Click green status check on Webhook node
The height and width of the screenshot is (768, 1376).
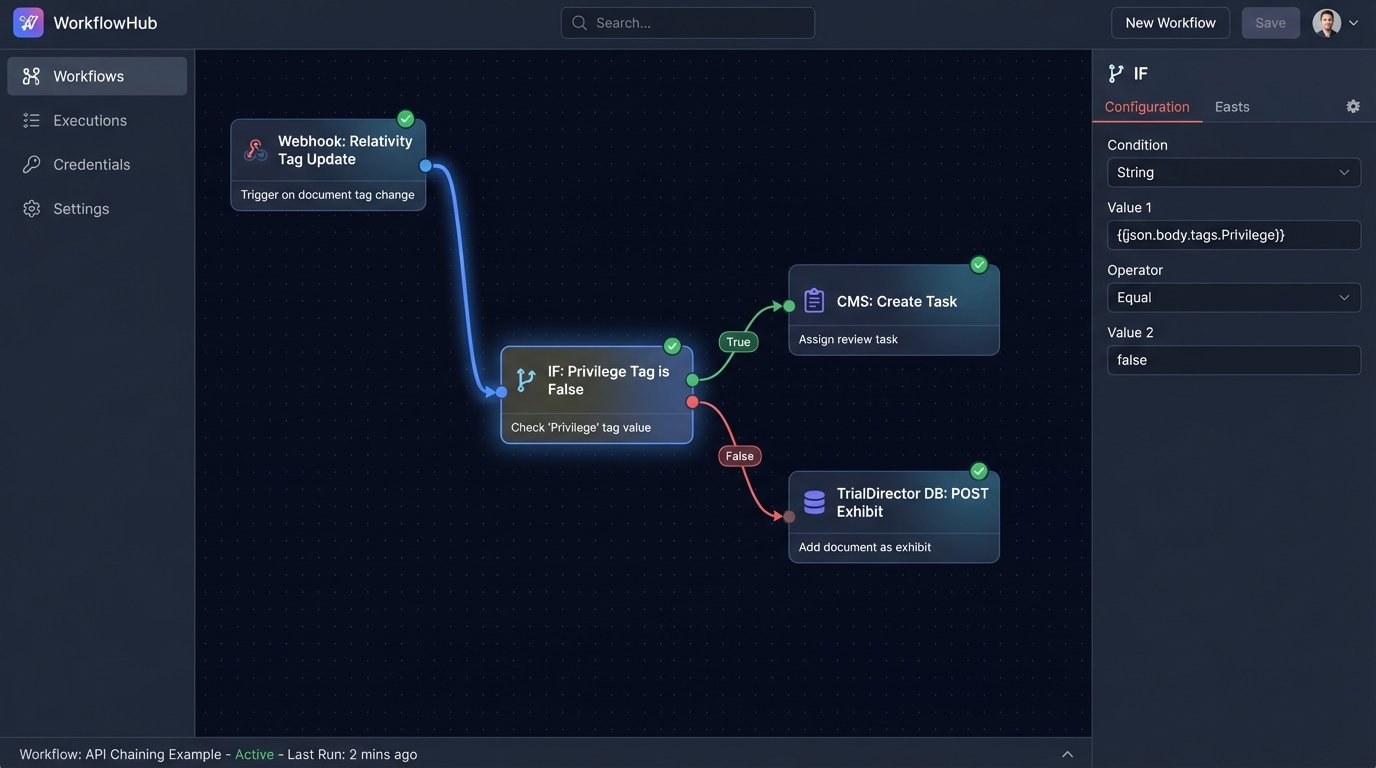point(405,119)
